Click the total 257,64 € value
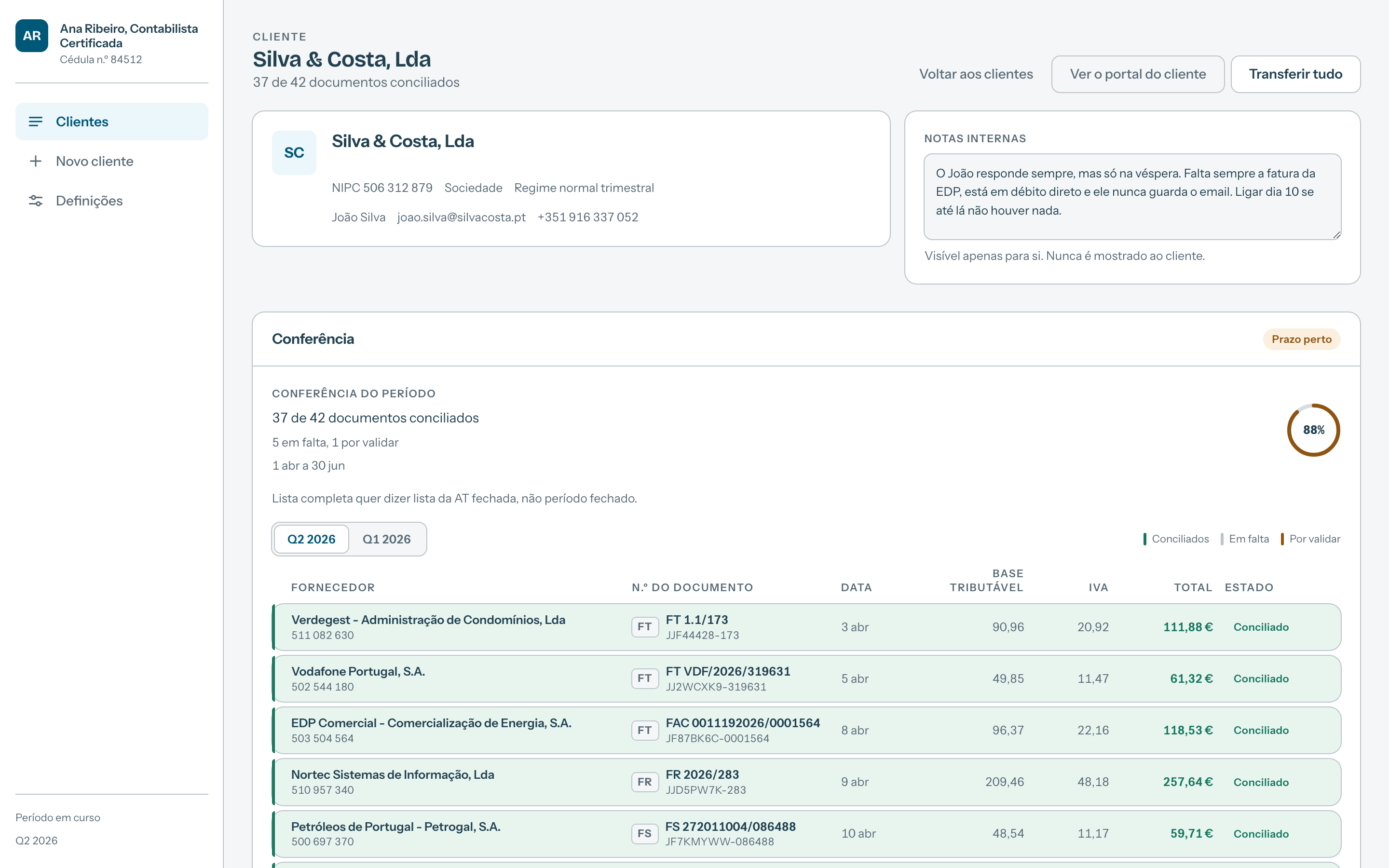Screen dimensions: 1389x868 [x=1187, y=782]
